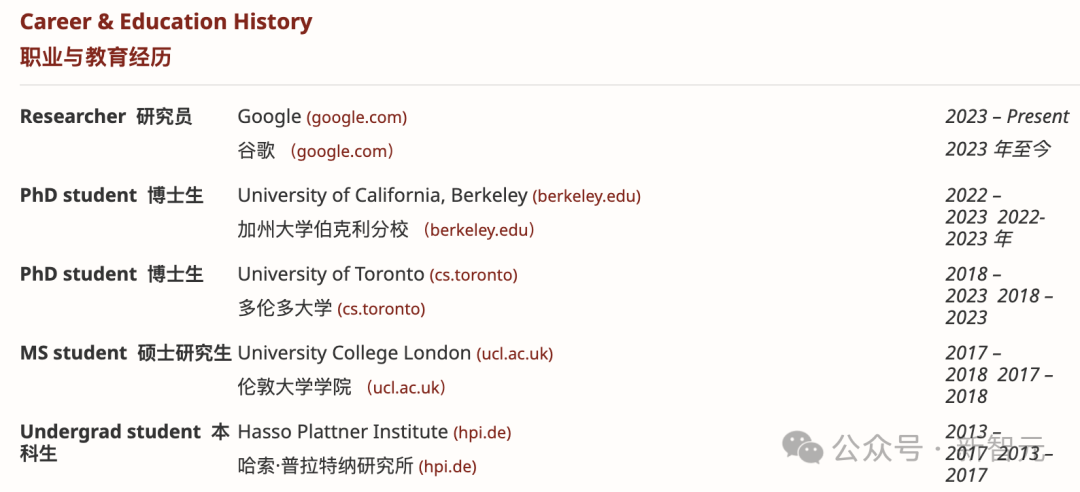Open cs.toronto link beside 多伦多大学
Image resolution: width=1080 pixels, height=492 pixels.
(x=382, y=309)
